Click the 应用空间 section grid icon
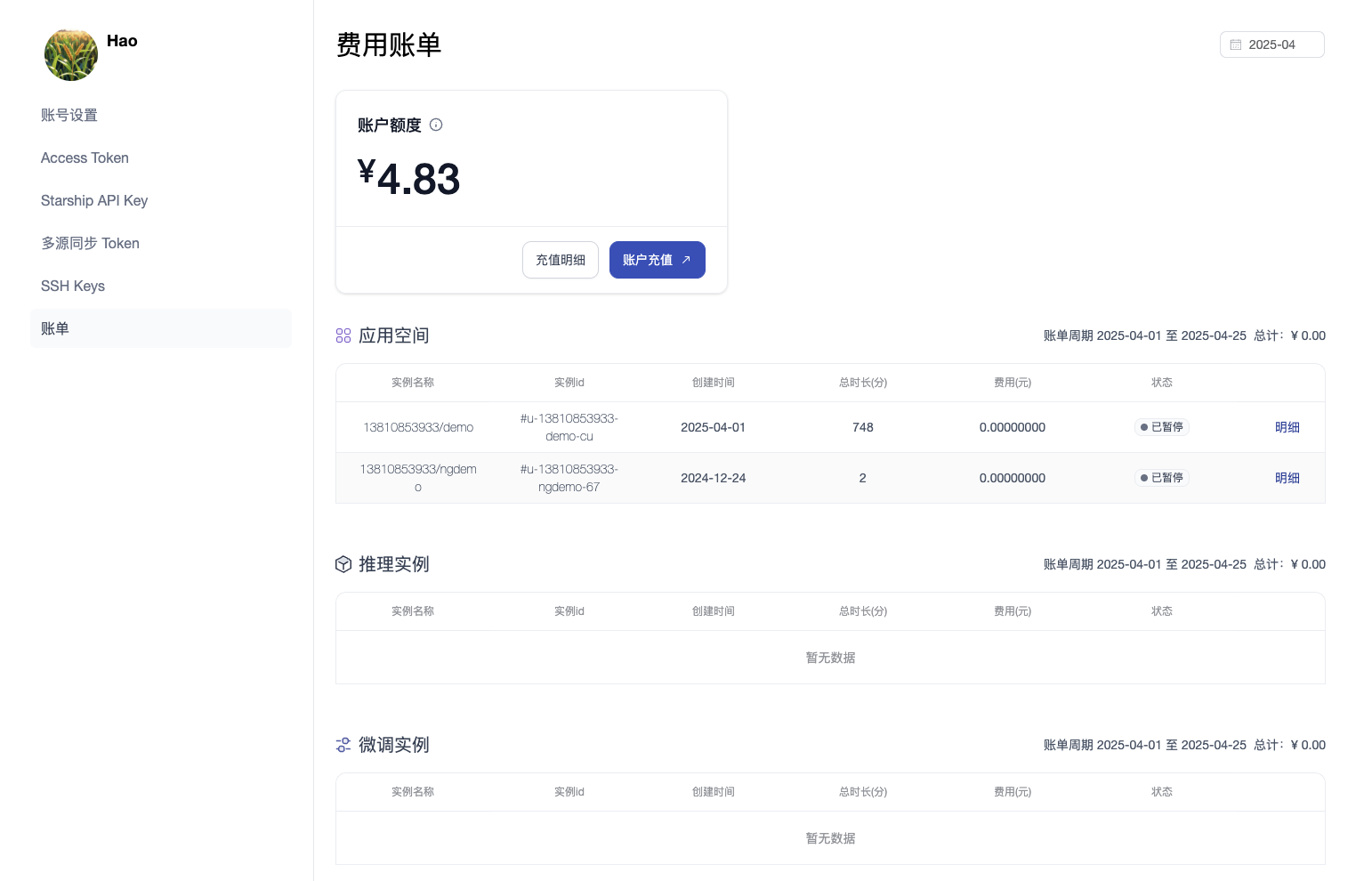Viewport: 1372px width, 881px height. (x=343, y=335)
